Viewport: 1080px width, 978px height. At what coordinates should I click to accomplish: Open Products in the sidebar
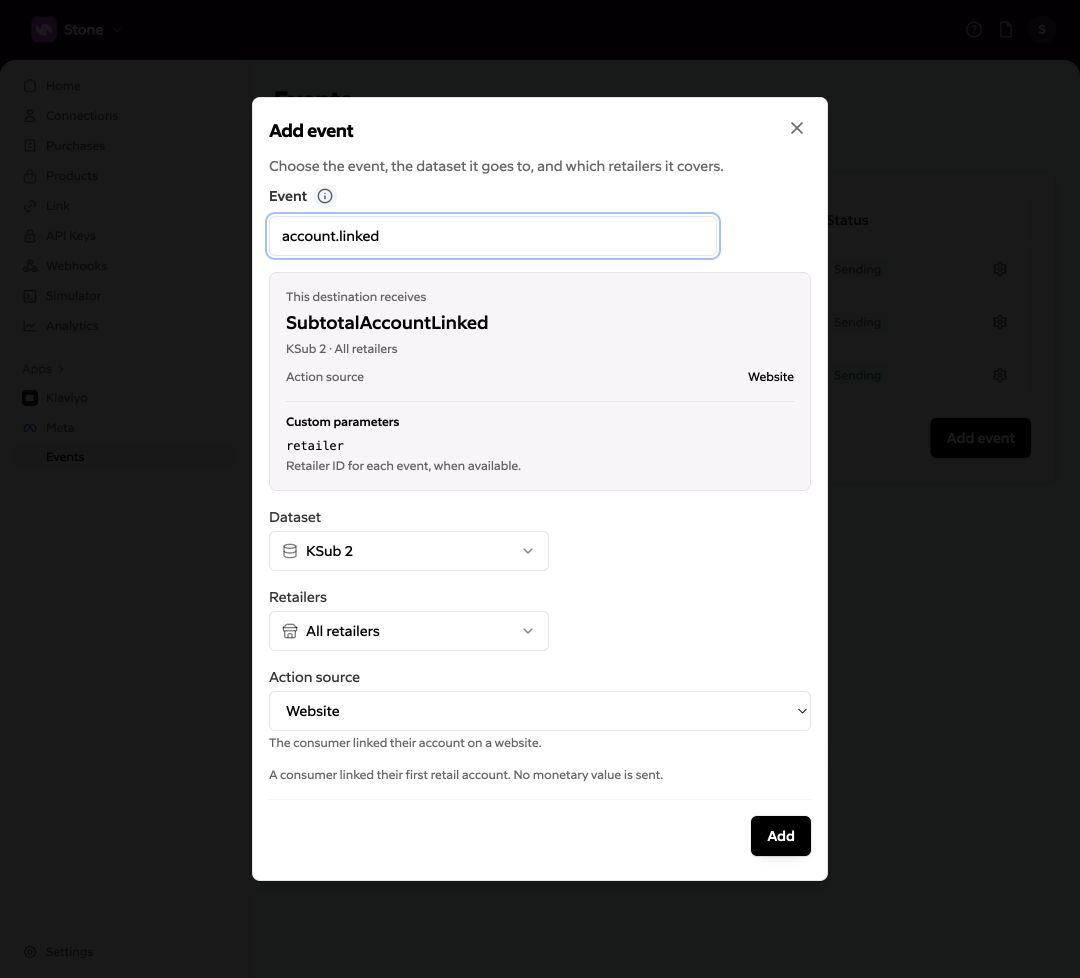tap(72, 176)
